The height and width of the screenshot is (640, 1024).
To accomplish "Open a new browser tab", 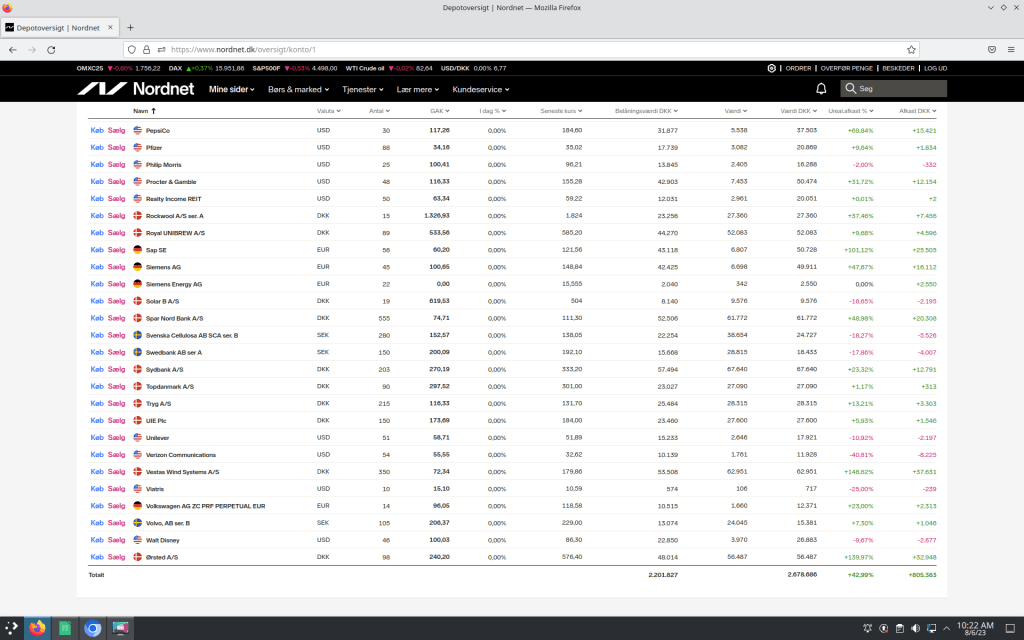I will [130, 27].
